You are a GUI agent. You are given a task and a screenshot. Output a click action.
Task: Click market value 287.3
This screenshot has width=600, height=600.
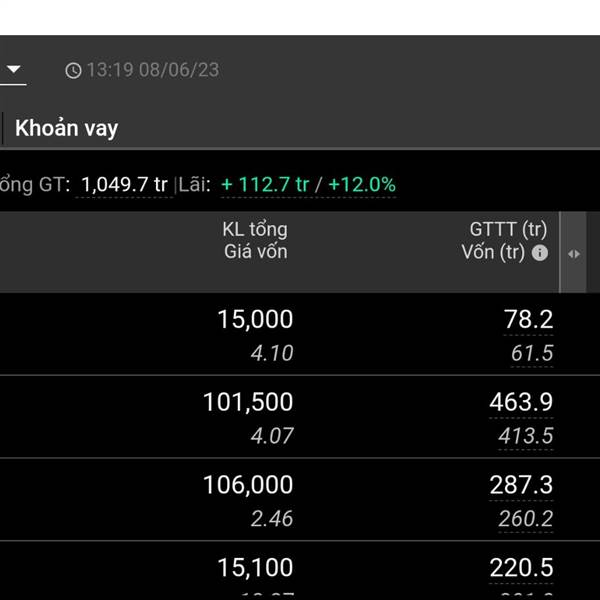521,485
